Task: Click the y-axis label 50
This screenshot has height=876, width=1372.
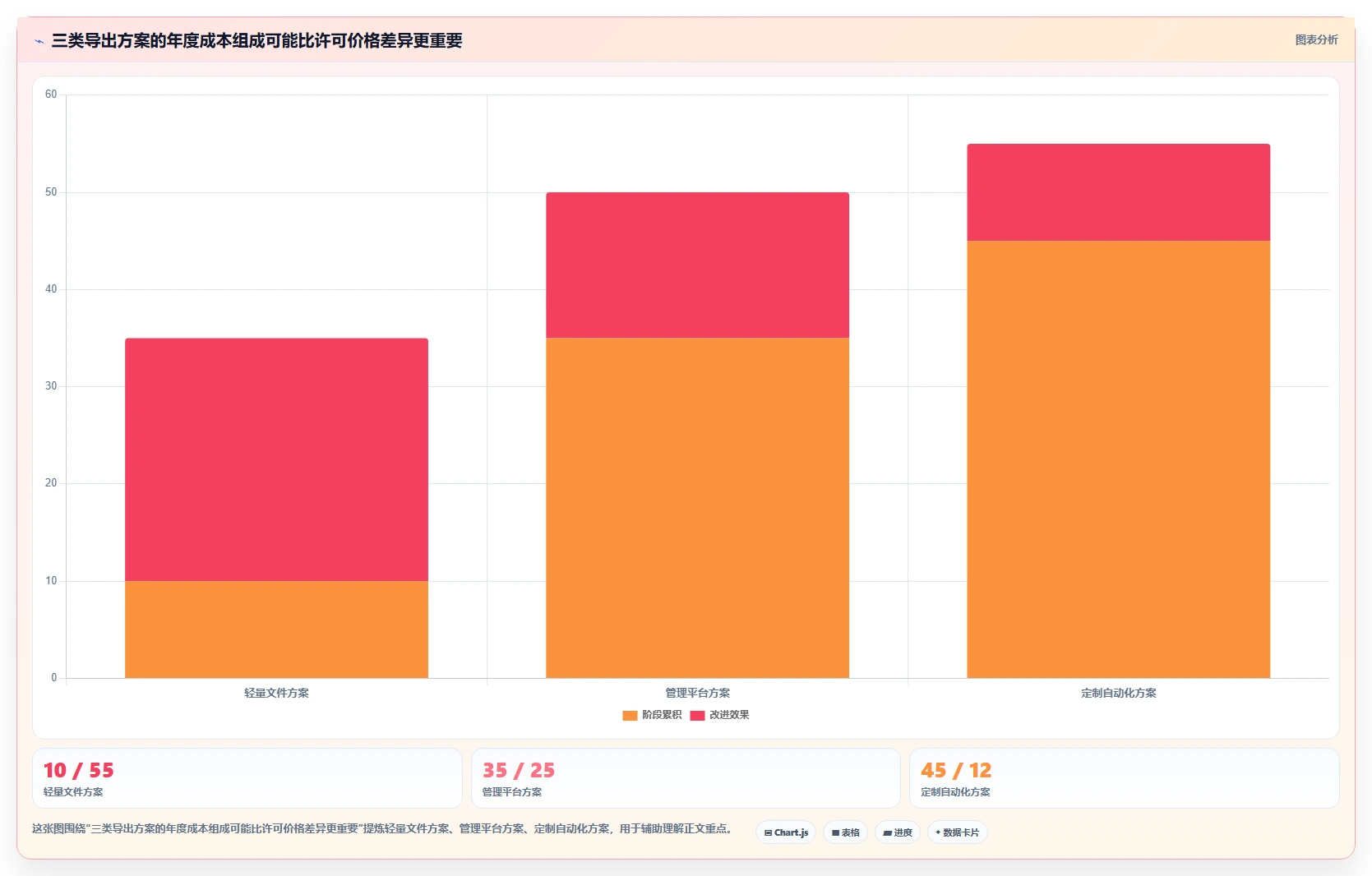Action: pyautogui.click(x=51, y=192)
